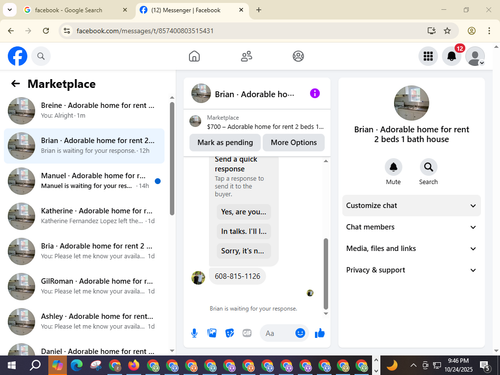
Task: Open the Katherine conversation
Action: 84,216
